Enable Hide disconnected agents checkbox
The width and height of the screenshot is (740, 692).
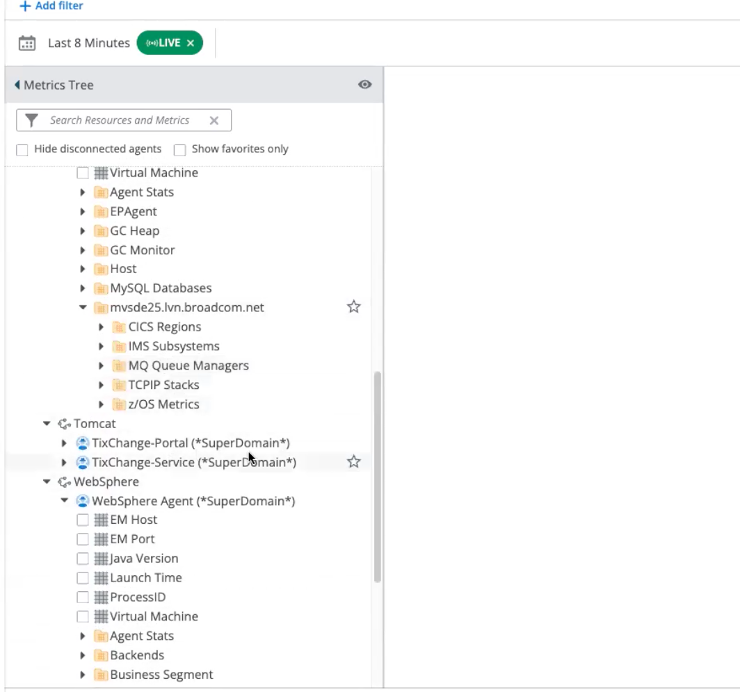22,150
